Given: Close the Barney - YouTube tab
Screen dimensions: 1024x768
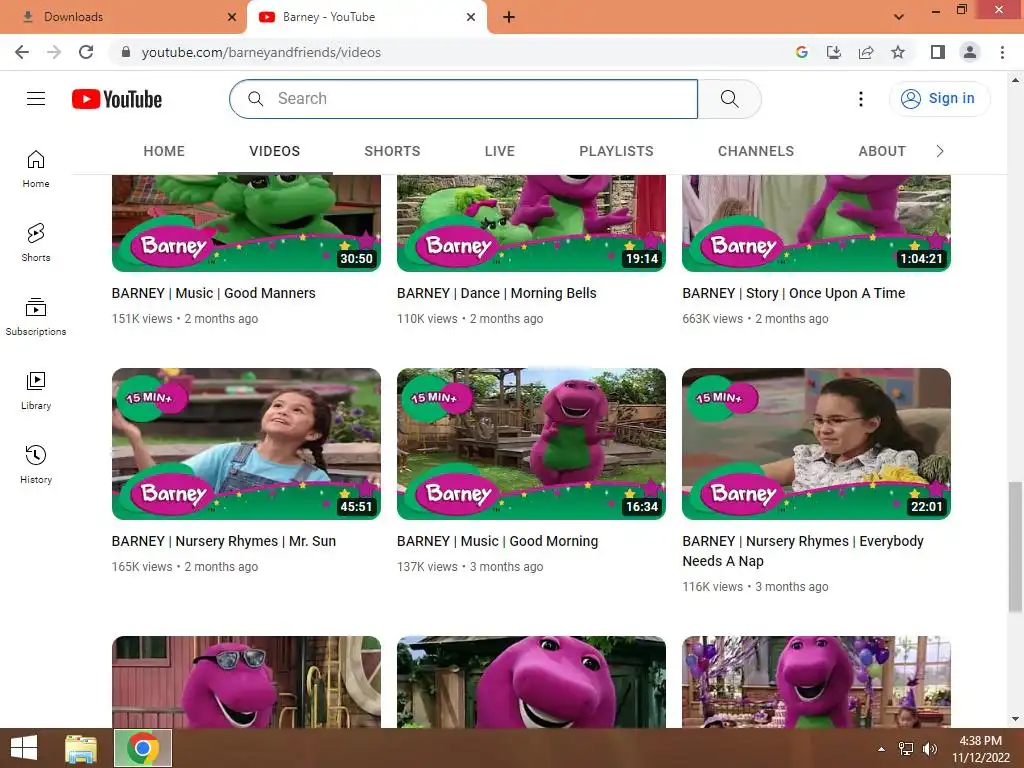Looking at the screenshot, I should pyautogui.click(x=471, y=17).
